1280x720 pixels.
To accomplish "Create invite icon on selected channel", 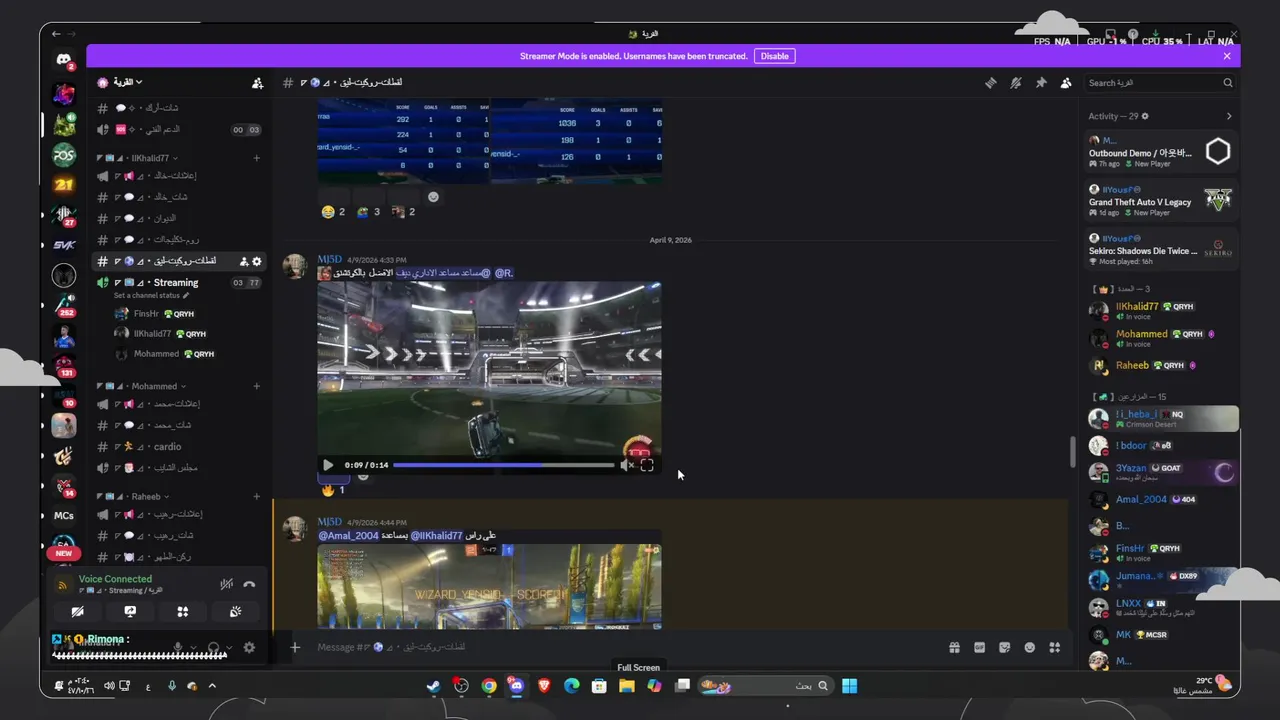I will [x=244, y=261].
